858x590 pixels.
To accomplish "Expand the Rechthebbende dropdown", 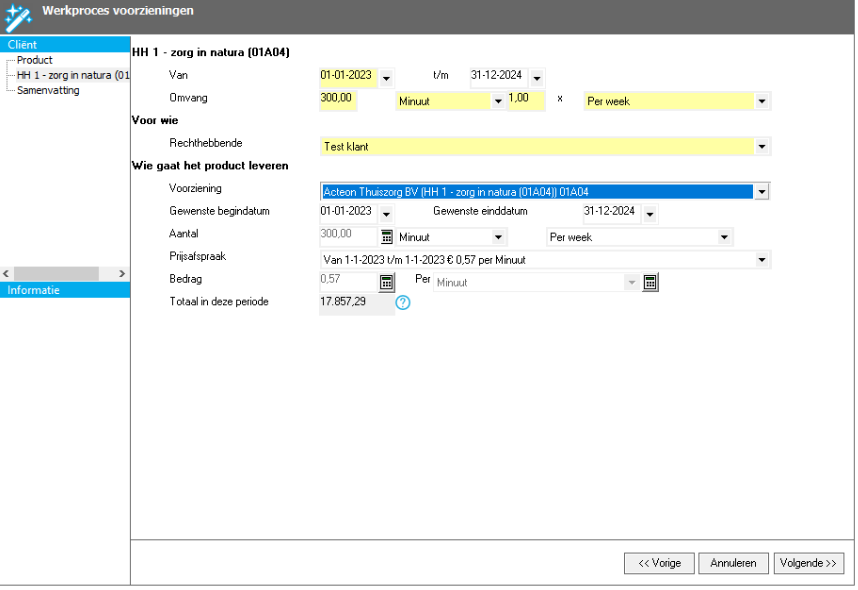I will click(763, 147).
